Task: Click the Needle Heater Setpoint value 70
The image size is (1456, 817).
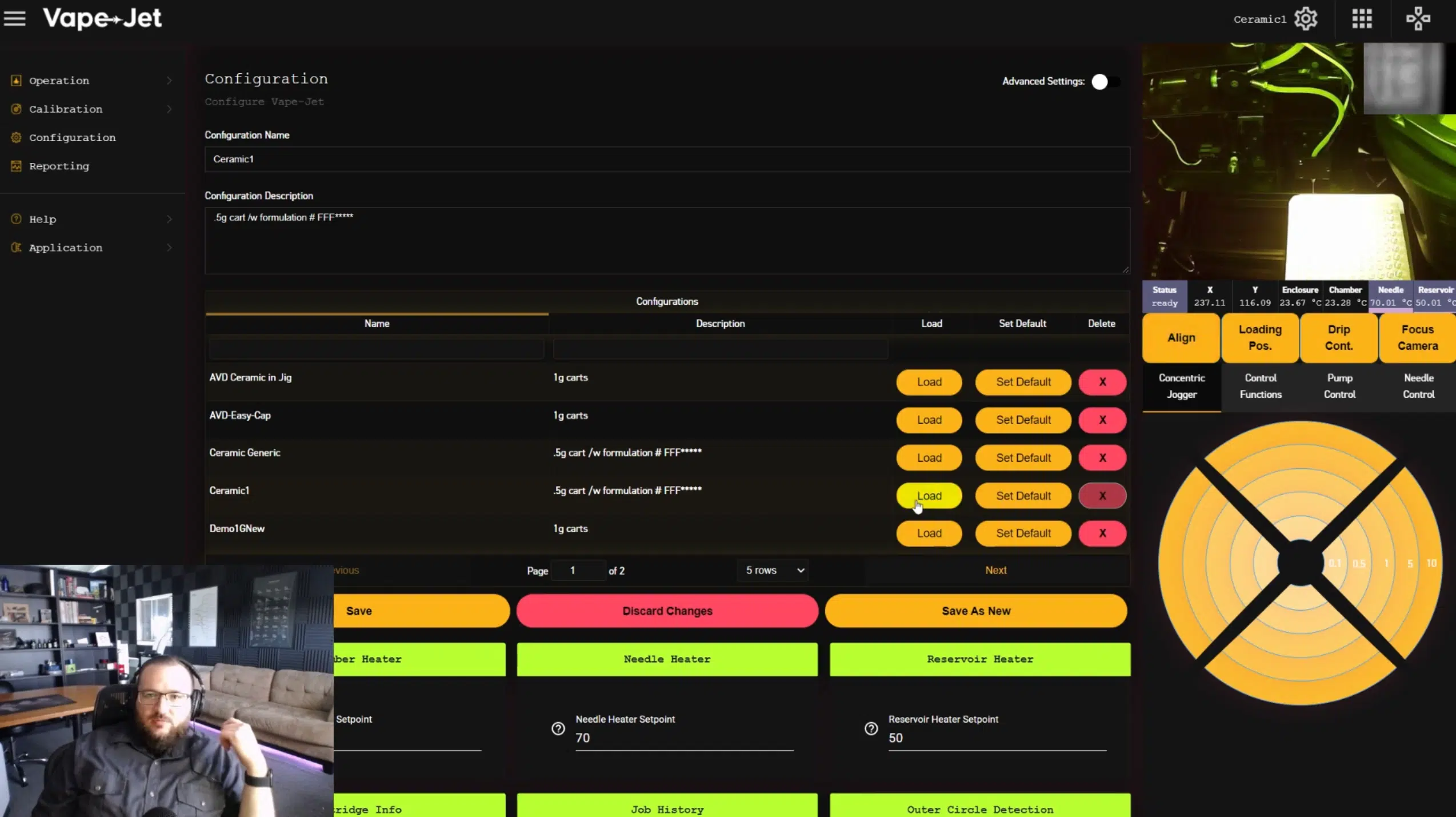Action: [x=684, y=738]
